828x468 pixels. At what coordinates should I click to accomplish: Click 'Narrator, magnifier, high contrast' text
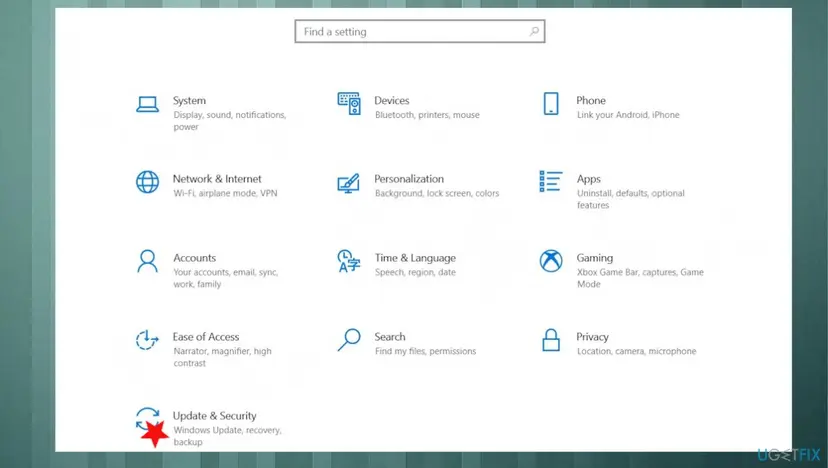222,357
